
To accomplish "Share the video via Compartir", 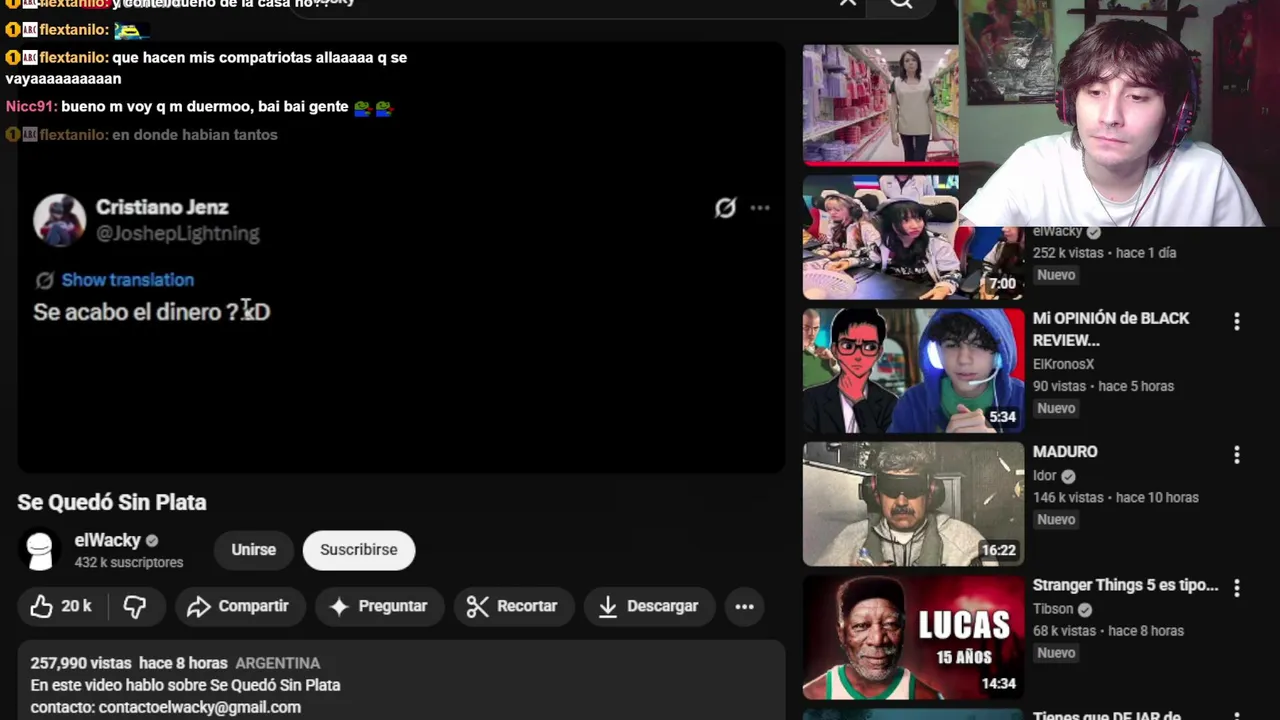I will (x=240, y=606).
